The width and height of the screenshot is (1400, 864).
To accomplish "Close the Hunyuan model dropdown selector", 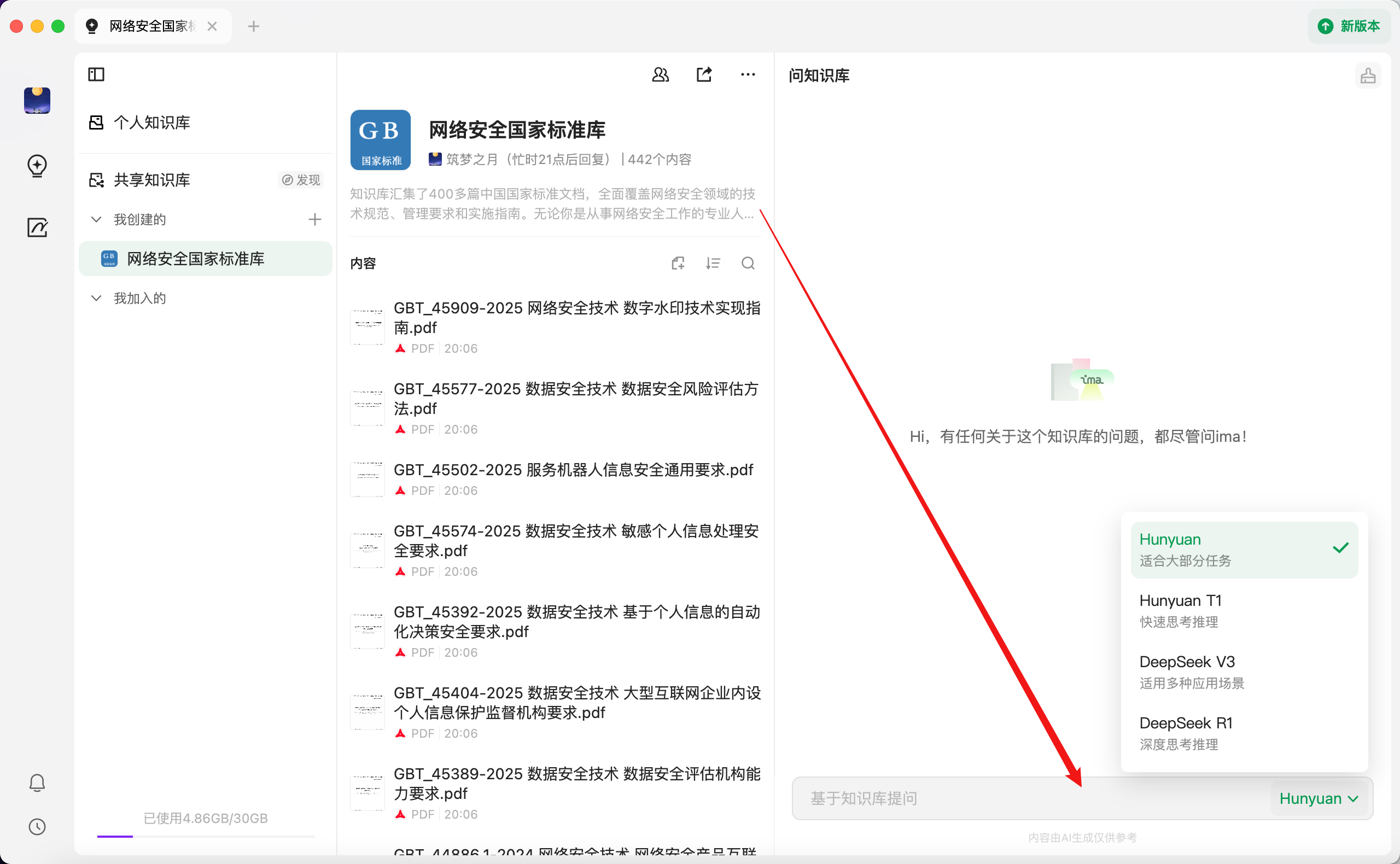I will tap(1319, 798).
